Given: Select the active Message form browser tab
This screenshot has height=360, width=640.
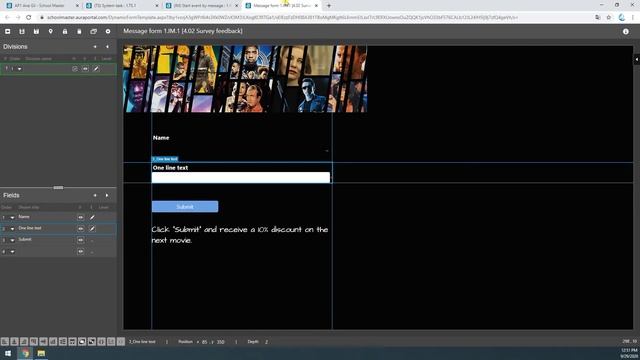Looking at the screenshot, I should [x=281, y=6].
